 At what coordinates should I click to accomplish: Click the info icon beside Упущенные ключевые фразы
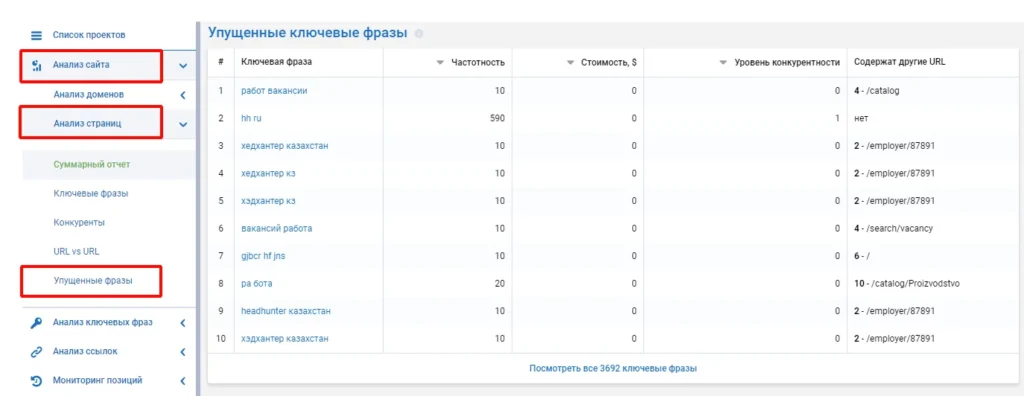tap(419, 33)
